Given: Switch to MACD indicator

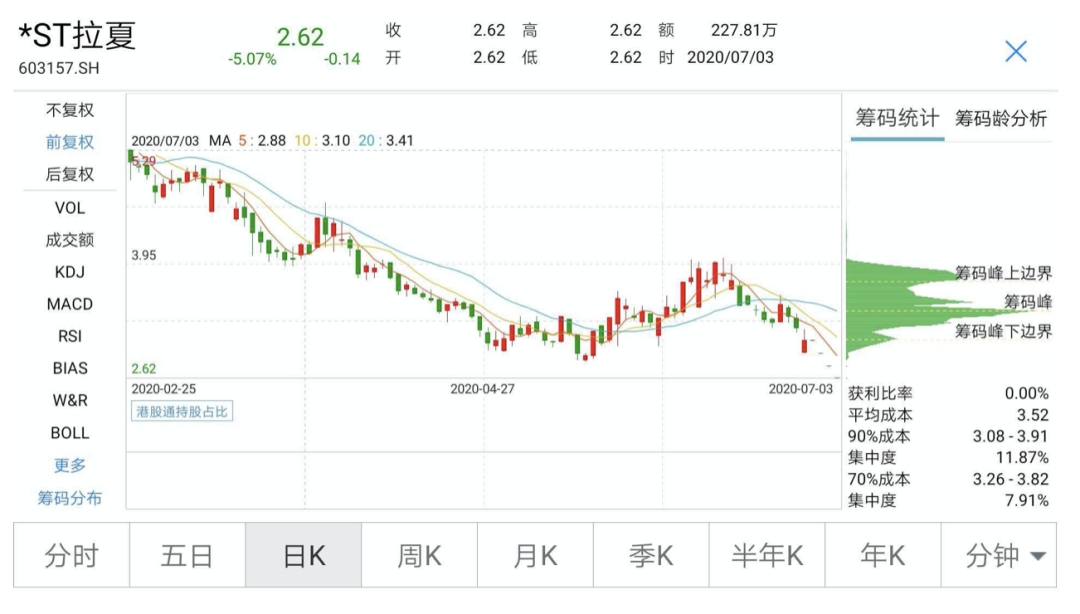Looking at the screenshot, I should [70, 304].
